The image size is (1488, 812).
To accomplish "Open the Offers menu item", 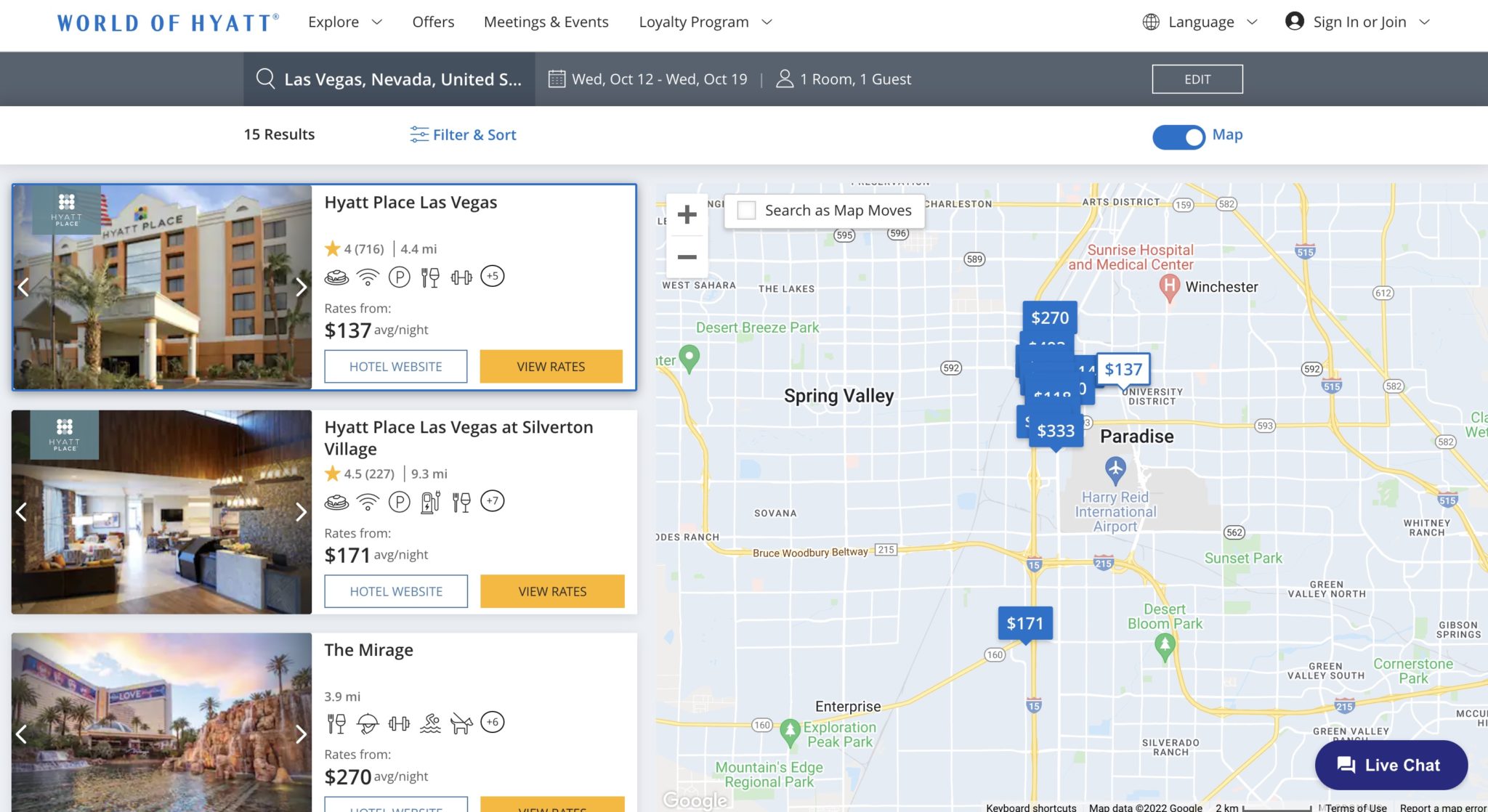I will coord(432,22).
